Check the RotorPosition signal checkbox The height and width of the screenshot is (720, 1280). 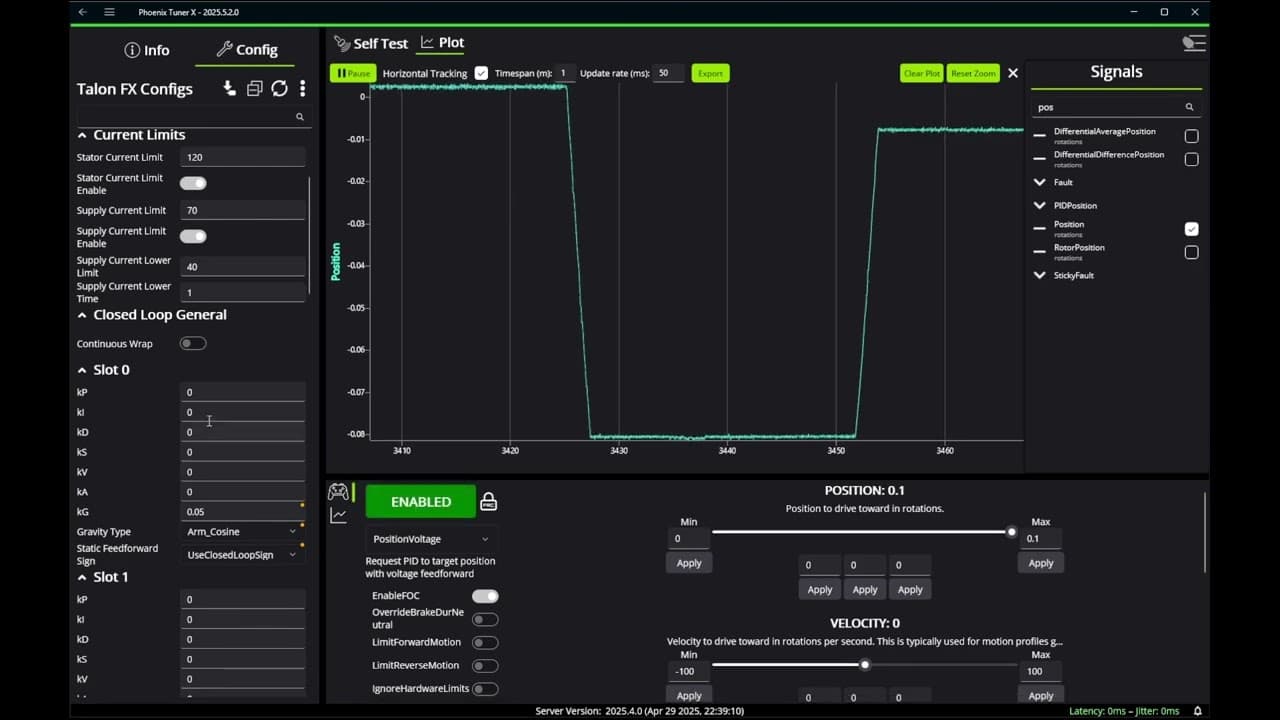(1191, 252)
